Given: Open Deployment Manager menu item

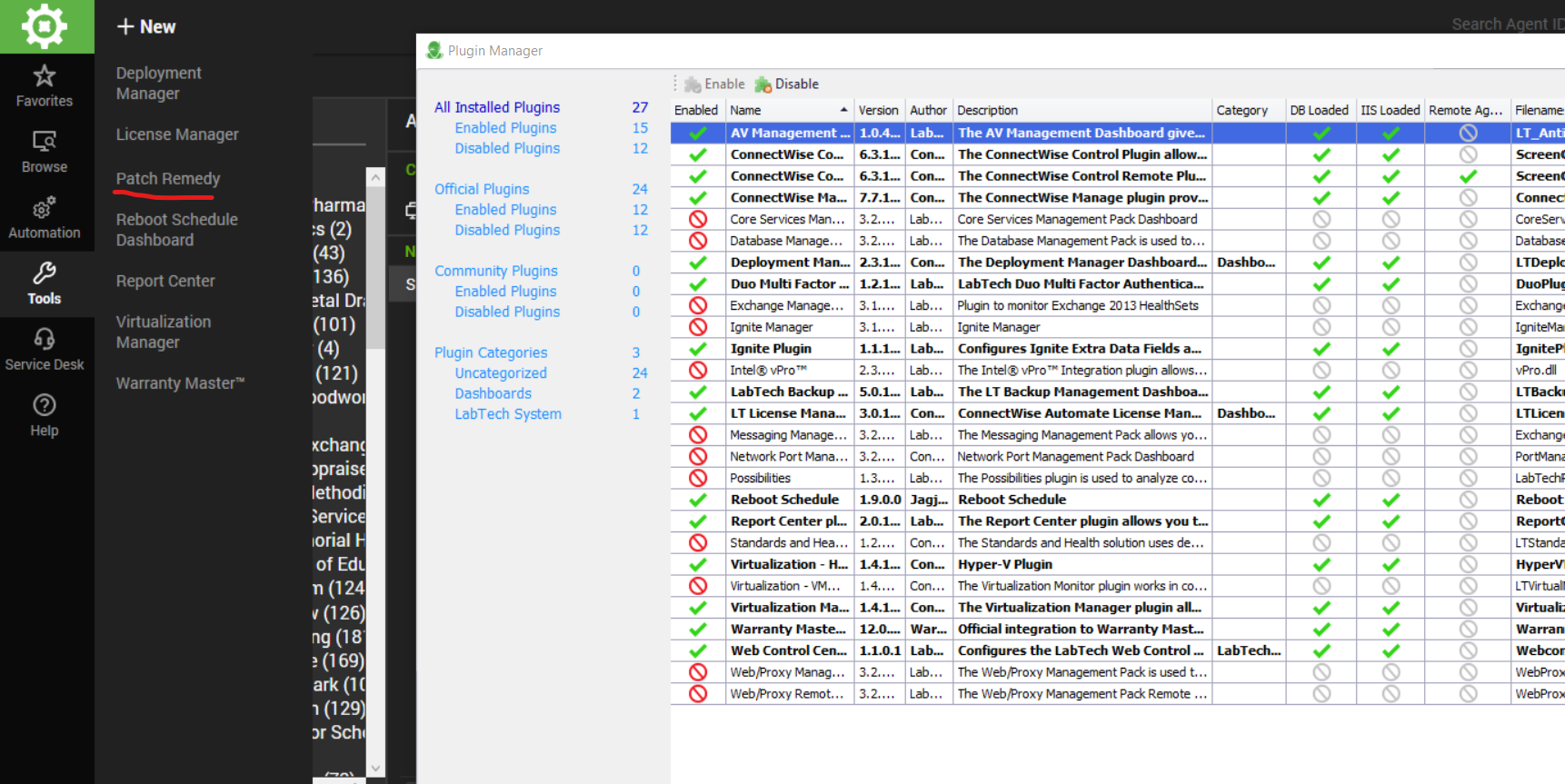Looking at the screenshot, I should [x=158, y=84].
